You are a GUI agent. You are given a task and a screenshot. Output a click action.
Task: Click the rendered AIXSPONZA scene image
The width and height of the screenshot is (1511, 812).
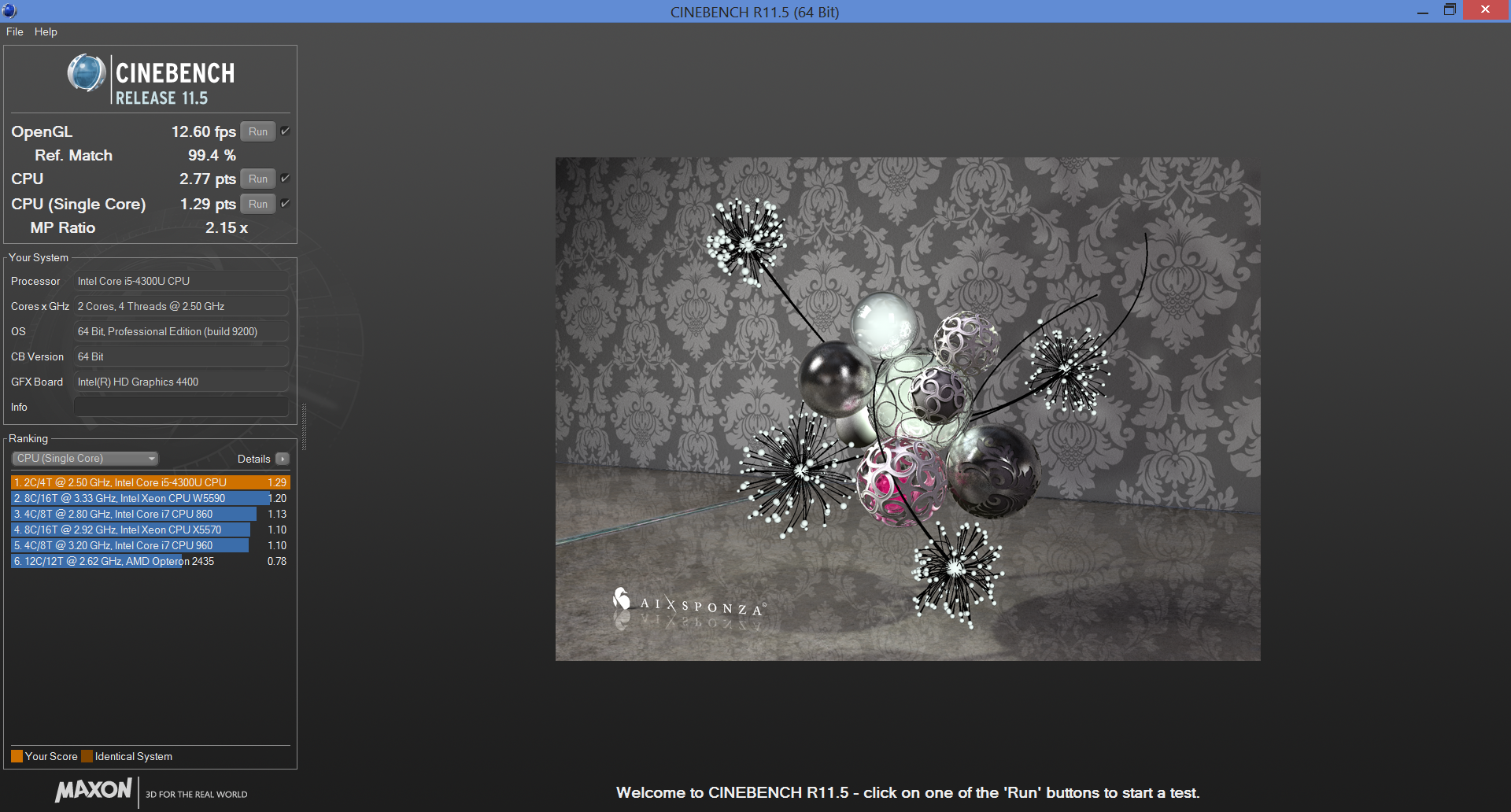(907, 408)
